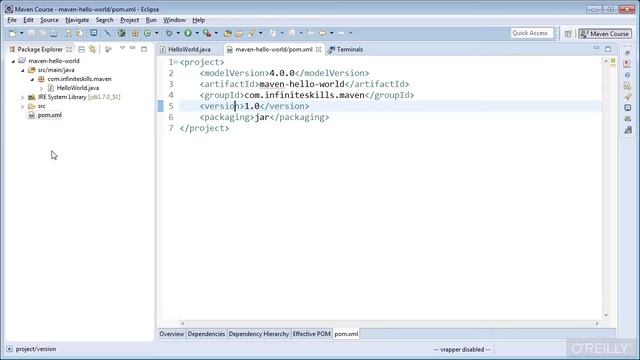Click the Open Perspective icon

(568, 34)
